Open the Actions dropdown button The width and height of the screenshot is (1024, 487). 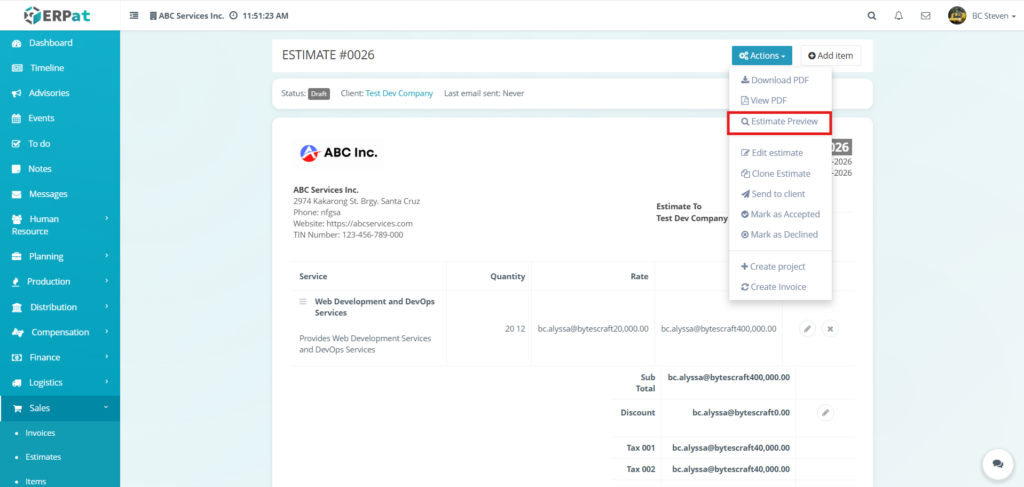[761, 56]
